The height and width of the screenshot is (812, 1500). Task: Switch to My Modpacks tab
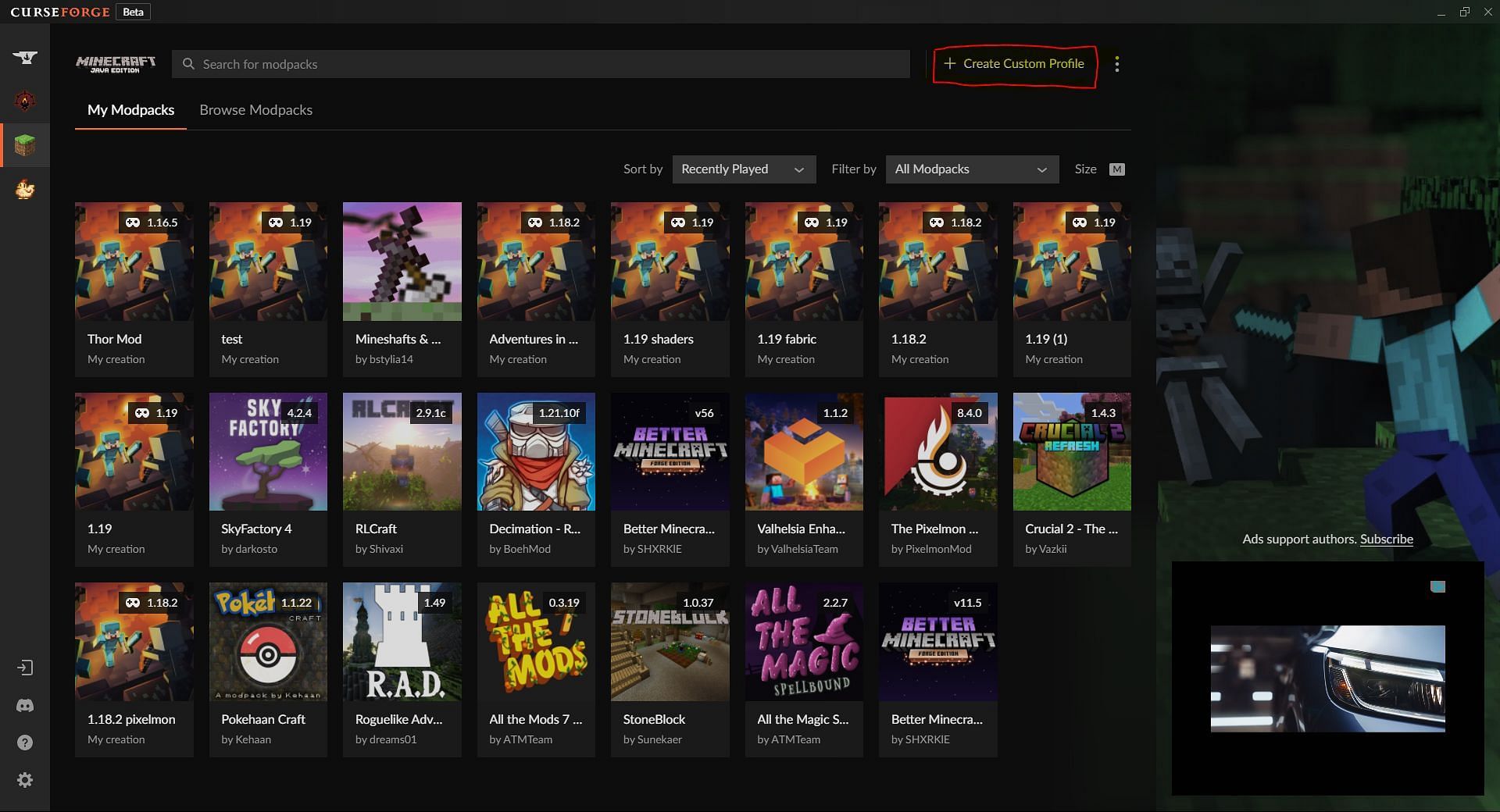[x=130, y=110]
